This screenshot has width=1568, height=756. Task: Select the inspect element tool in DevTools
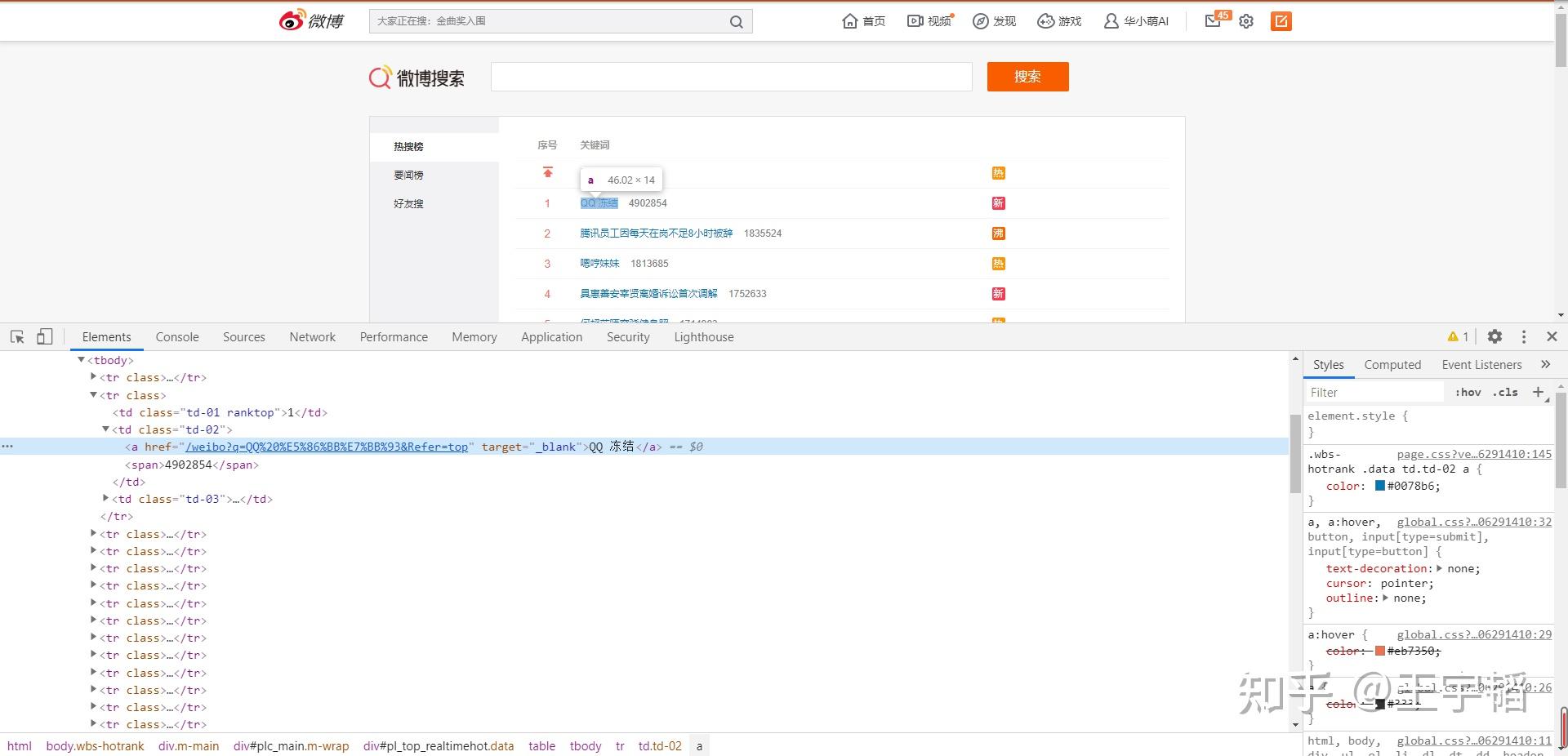17,336
